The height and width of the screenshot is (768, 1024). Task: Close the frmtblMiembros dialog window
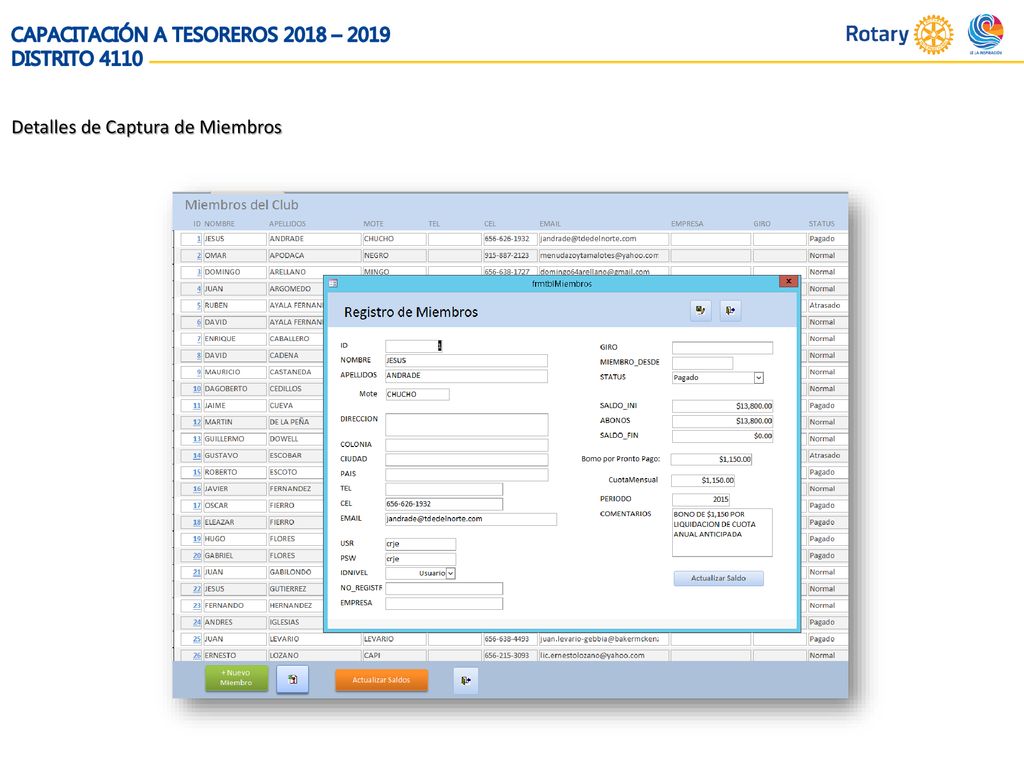[x=788, y=281]
